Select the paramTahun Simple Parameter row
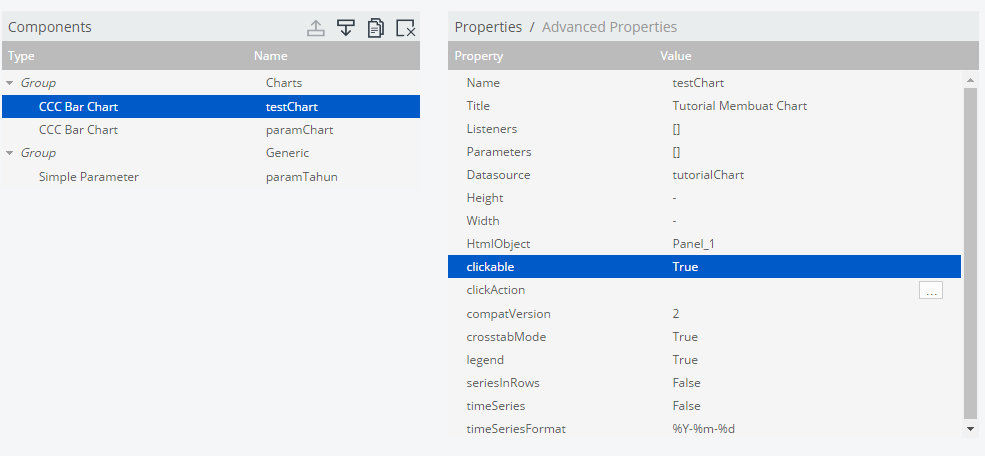Screen dimensions: 985x456 pyautogui.click(x=211, y=177)
